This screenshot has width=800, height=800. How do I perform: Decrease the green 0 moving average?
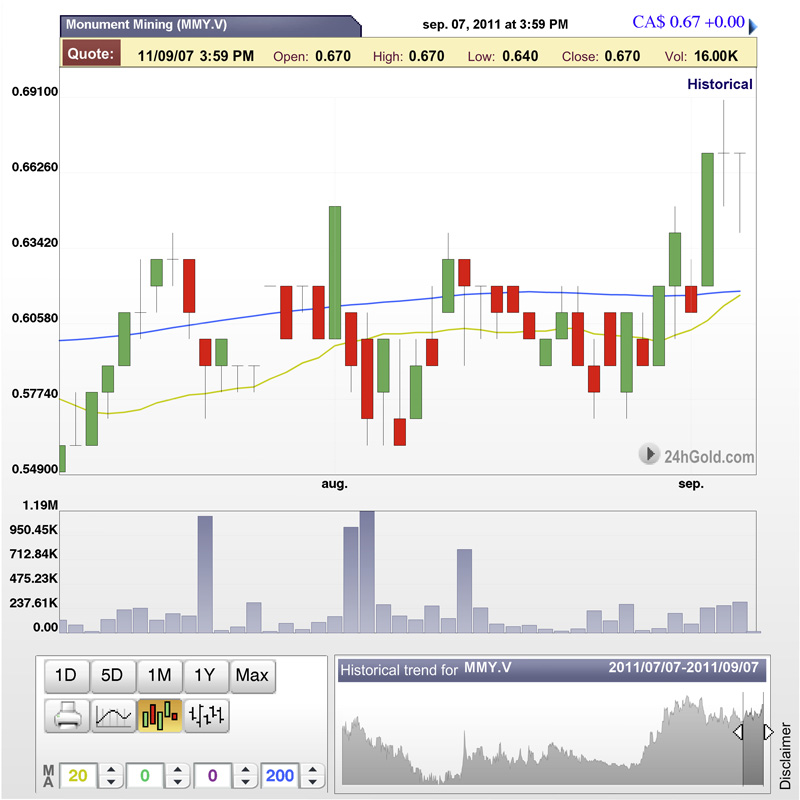[178, 782]
